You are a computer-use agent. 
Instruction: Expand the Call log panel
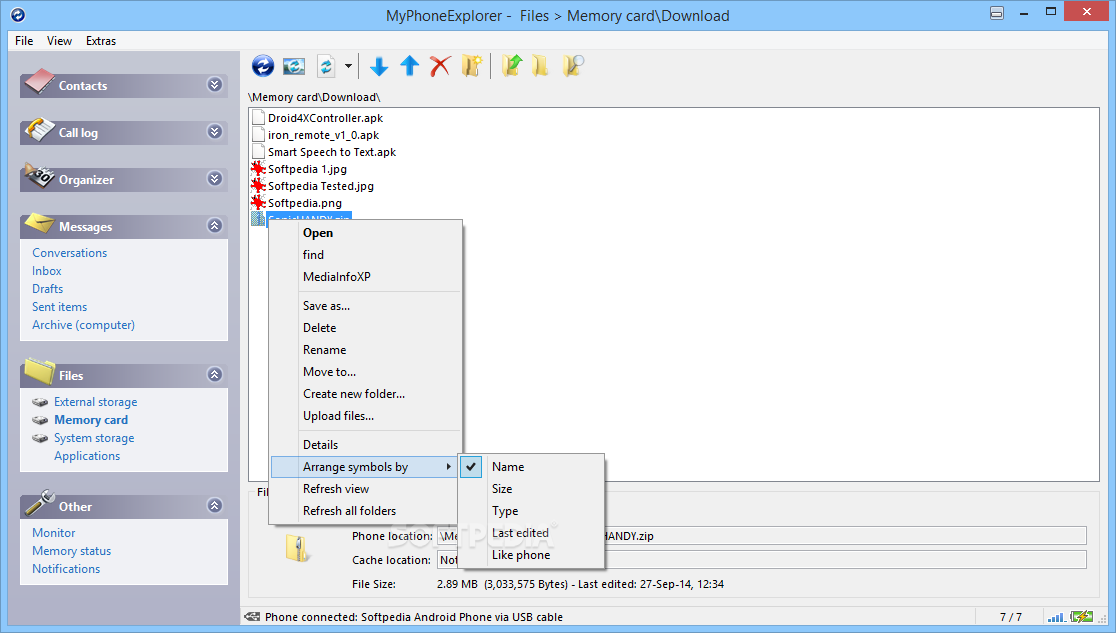(x=214, y=132)
